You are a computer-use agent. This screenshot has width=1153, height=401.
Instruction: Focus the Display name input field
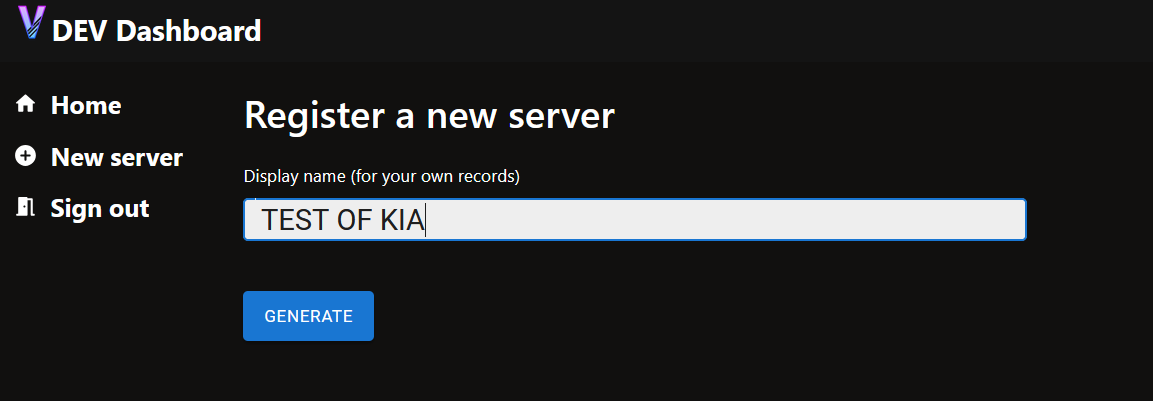[x=635, y=219]
